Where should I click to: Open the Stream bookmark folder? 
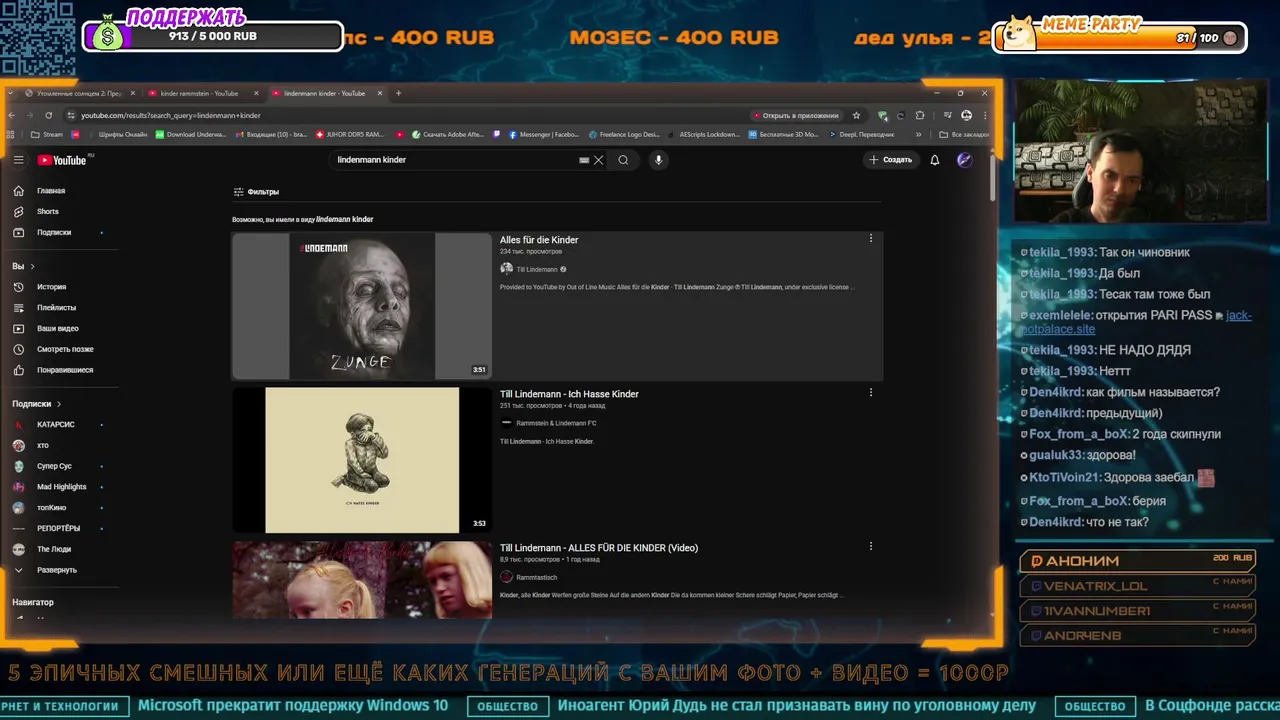pos(46,134)
